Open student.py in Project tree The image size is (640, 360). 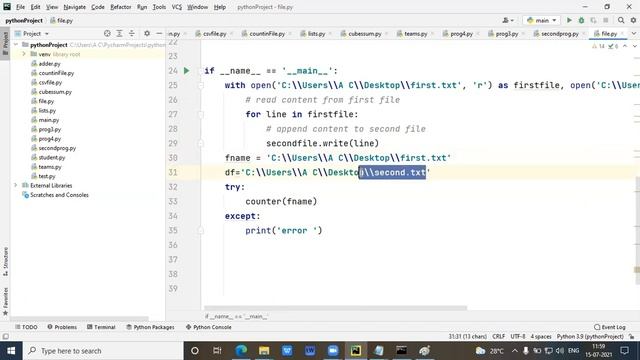point(52,158)
